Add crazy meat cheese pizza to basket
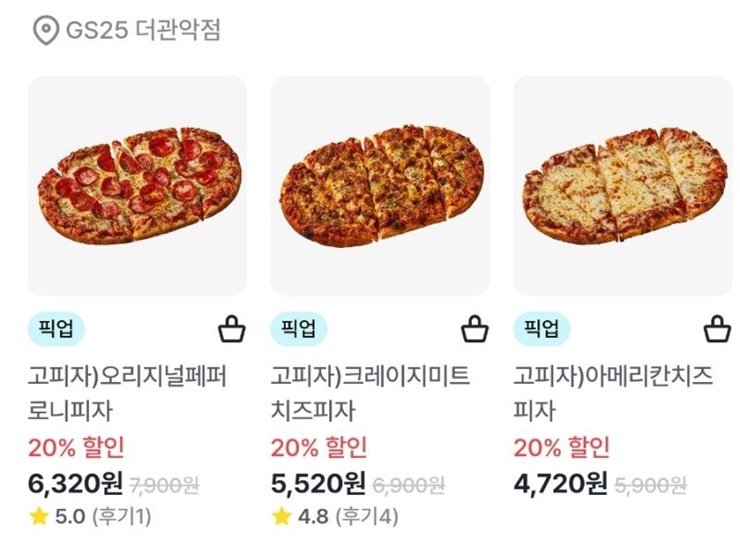 pos(475,329)
